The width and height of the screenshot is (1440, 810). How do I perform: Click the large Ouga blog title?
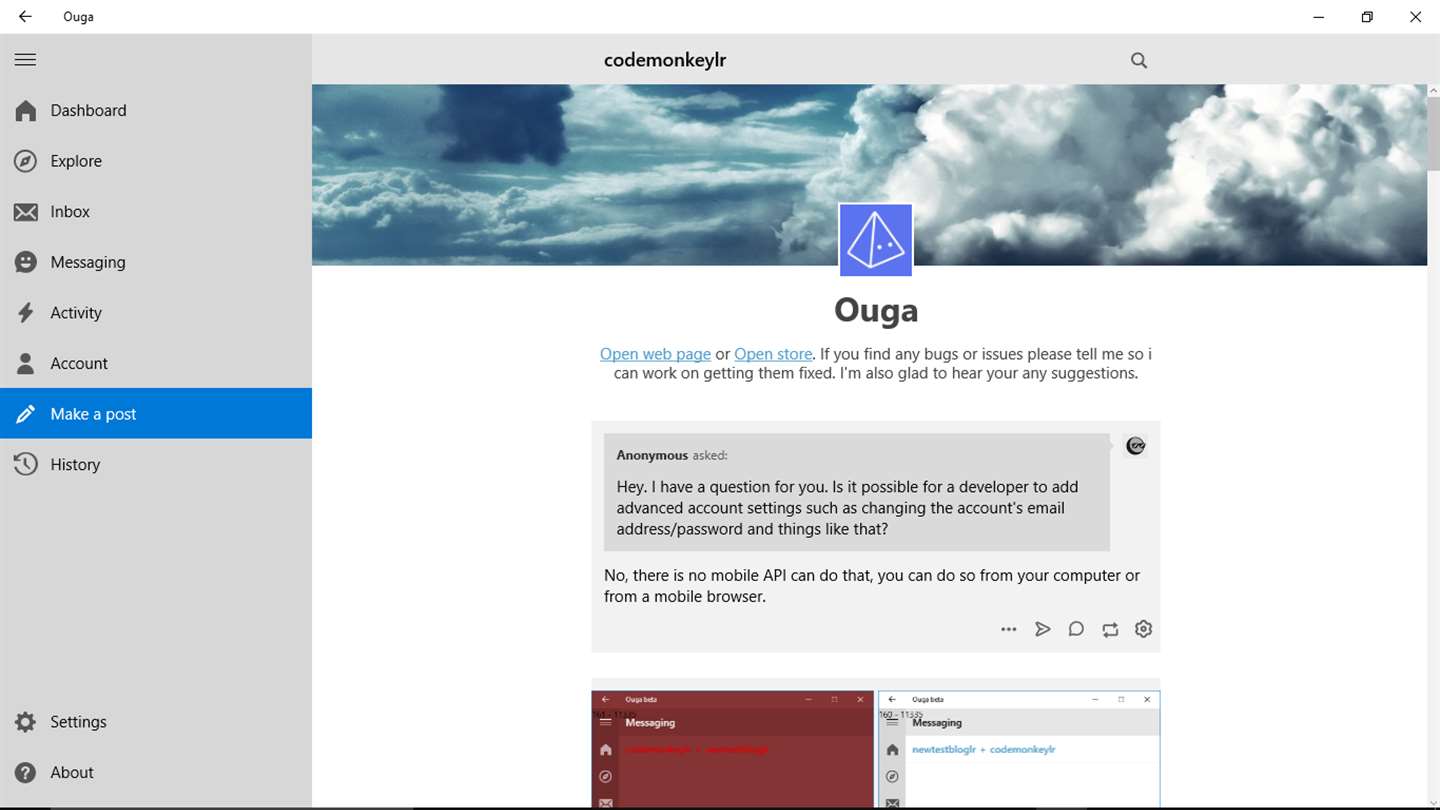coord(876,310)
